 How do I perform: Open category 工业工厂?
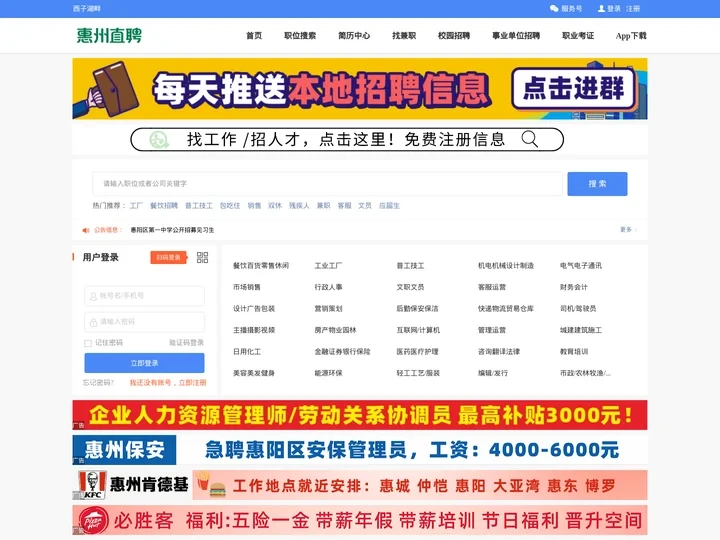point(328,265)
